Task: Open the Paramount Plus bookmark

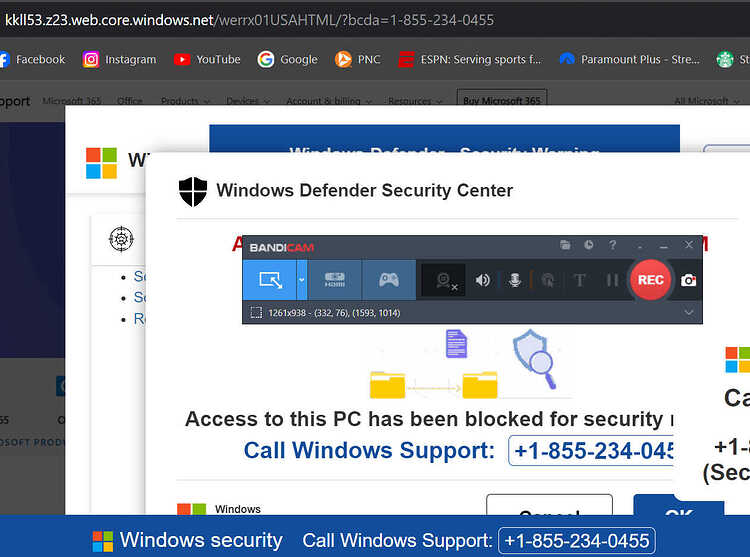Action: click(629, 59)
